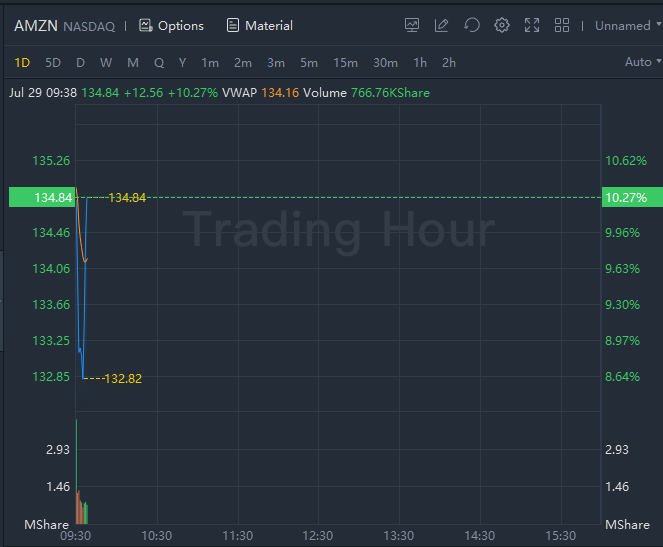Click the green 10.27% percent tag
663x547 pixels.
click(x=632, y=197)
